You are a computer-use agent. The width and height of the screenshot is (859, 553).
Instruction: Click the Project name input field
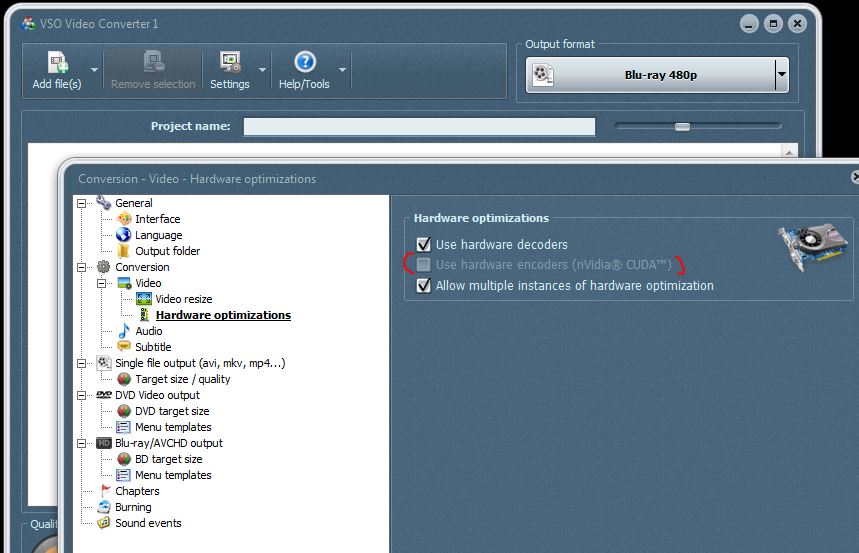tap(419, 127)
